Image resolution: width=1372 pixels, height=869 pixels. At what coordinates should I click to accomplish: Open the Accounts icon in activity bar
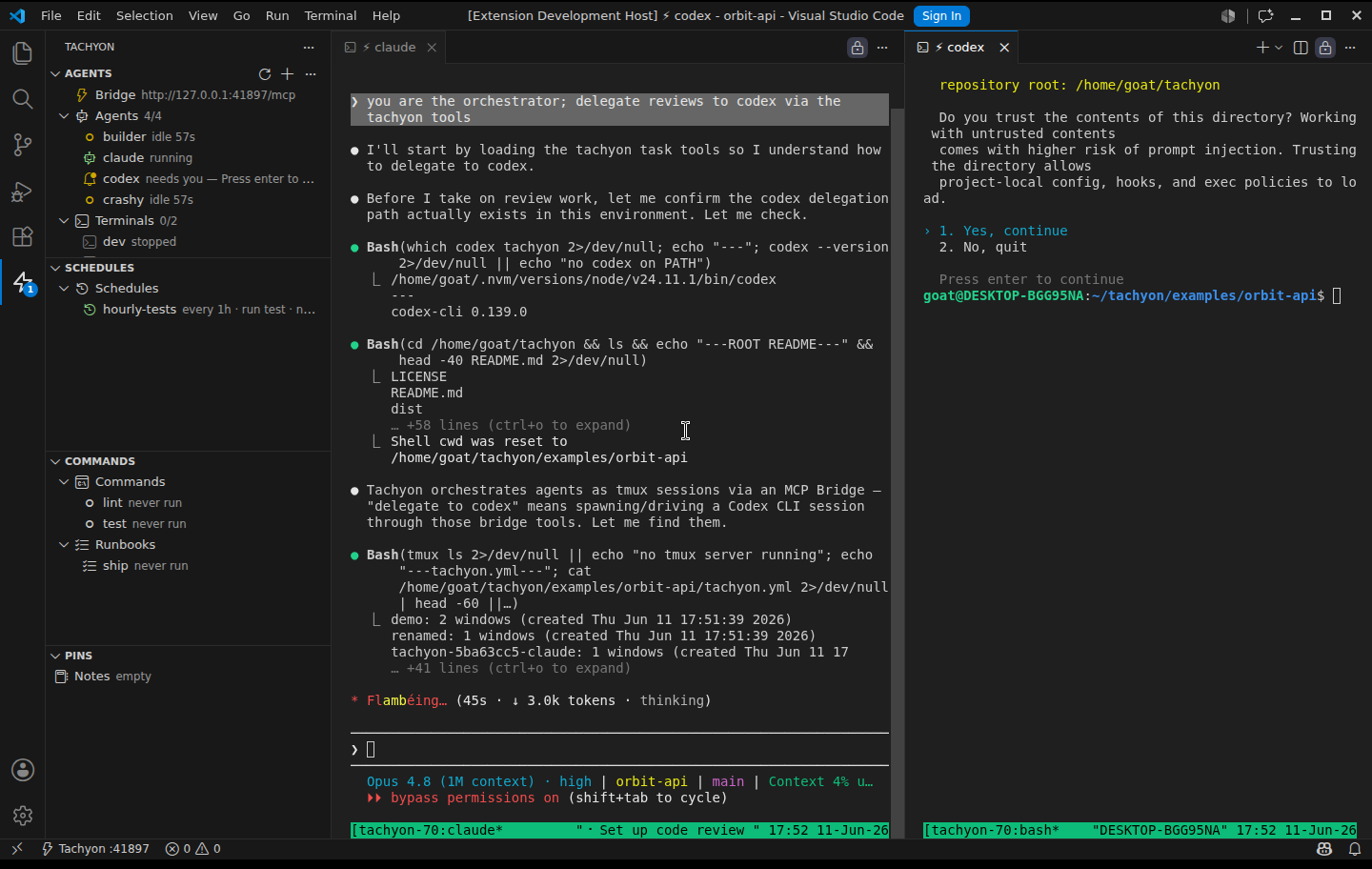click(x=23, y=770)
